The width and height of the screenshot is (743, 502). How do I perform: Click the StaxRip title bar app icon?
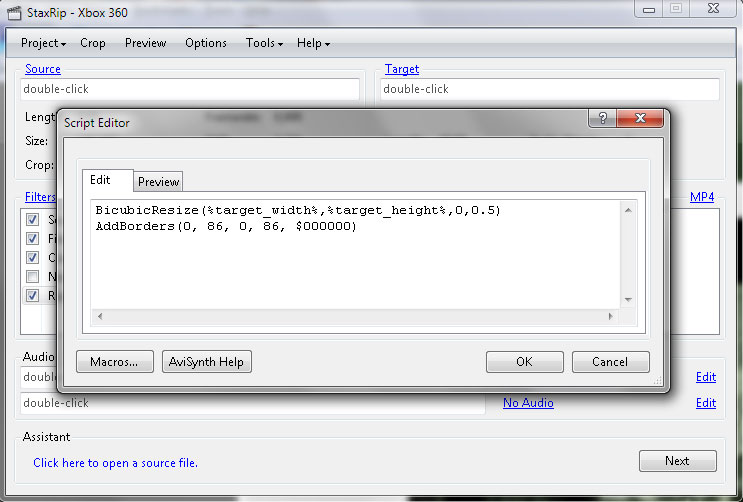(x=14, y=12)
